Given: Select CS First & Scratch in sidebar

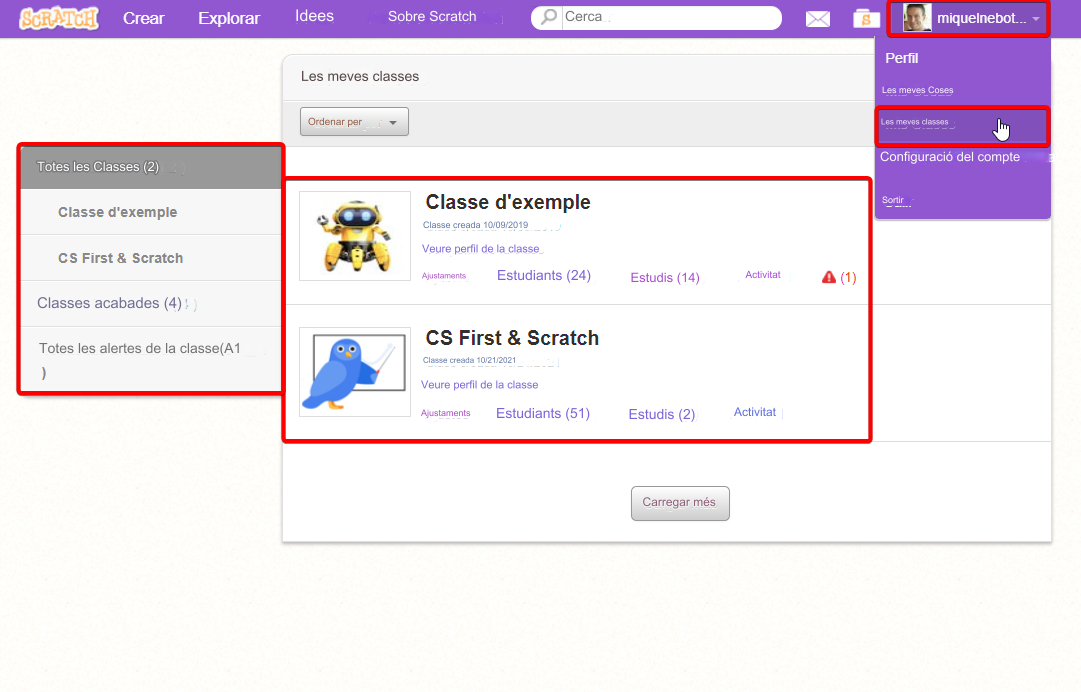Looking at the screenshot, I should pyautogui.click(x=120, y=258).
